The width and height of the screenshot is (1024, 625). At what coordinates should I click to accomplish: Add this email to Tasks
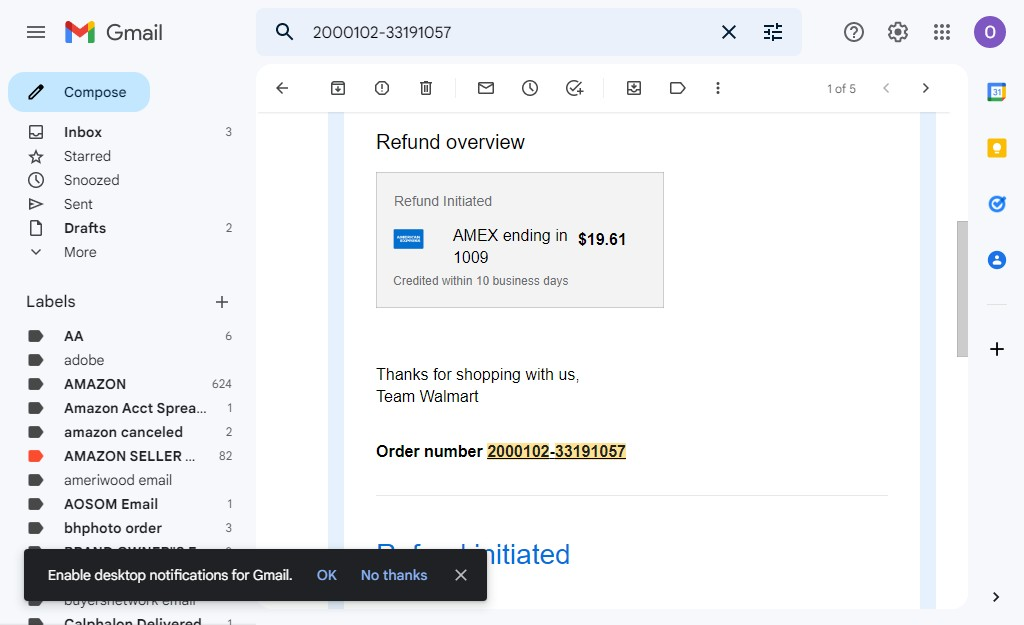point(574,88)
